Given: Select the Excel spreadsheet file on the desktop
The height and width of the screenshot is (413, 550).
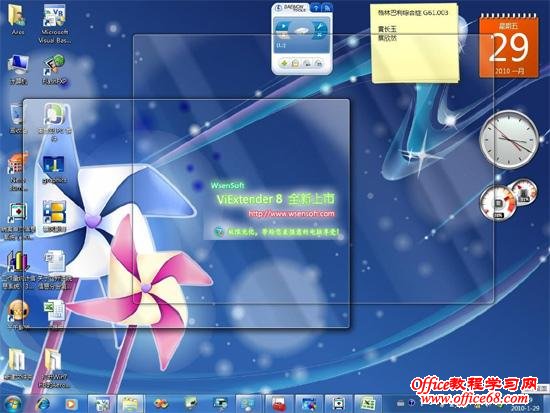Looking at the screenshot, I should click(x=54, y=311).
